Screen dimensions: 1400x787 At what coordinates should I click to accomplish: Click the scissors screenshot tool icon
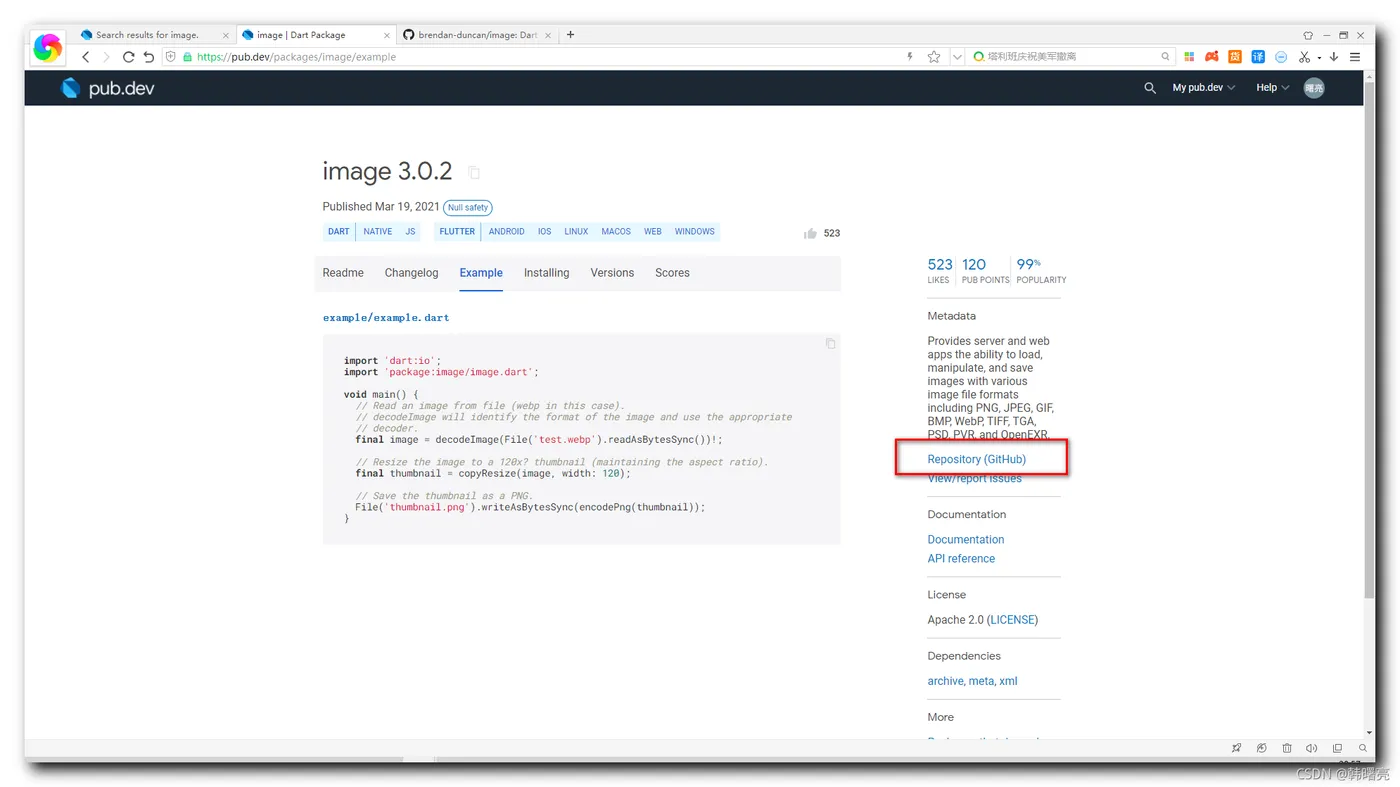[x=1304, y=57]
